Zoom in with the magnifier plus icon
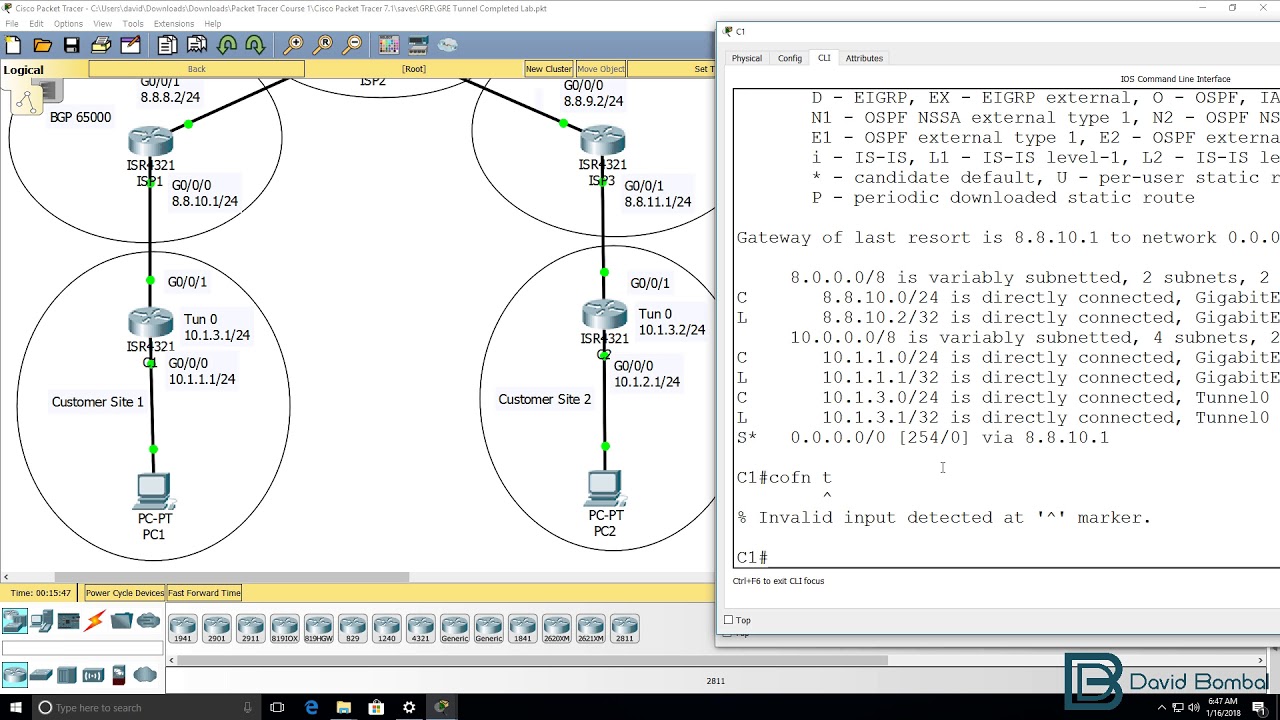The height and width of the screenshot is (720, 1280). tap(293, 45)
